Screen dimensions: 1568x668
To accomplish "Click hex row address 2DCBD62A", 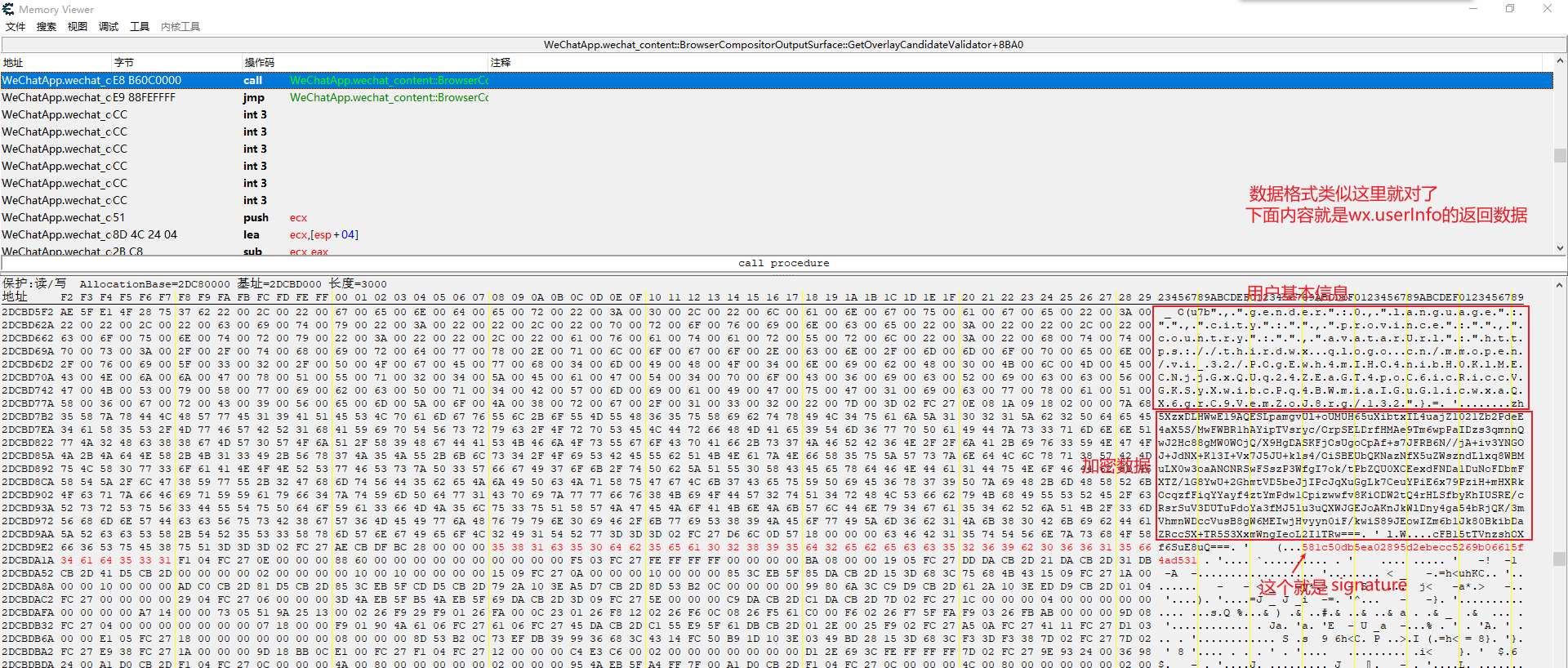I will coord(28,325).
